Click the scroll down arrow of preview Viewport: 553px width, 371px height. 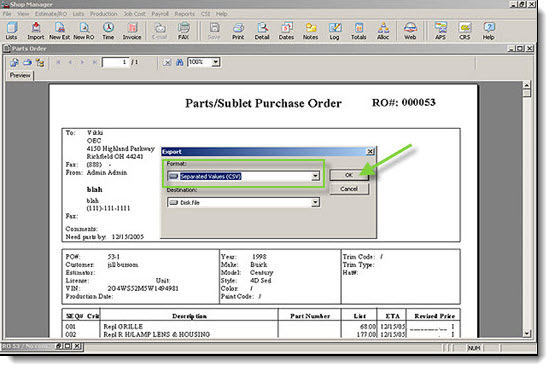point(527,333)
